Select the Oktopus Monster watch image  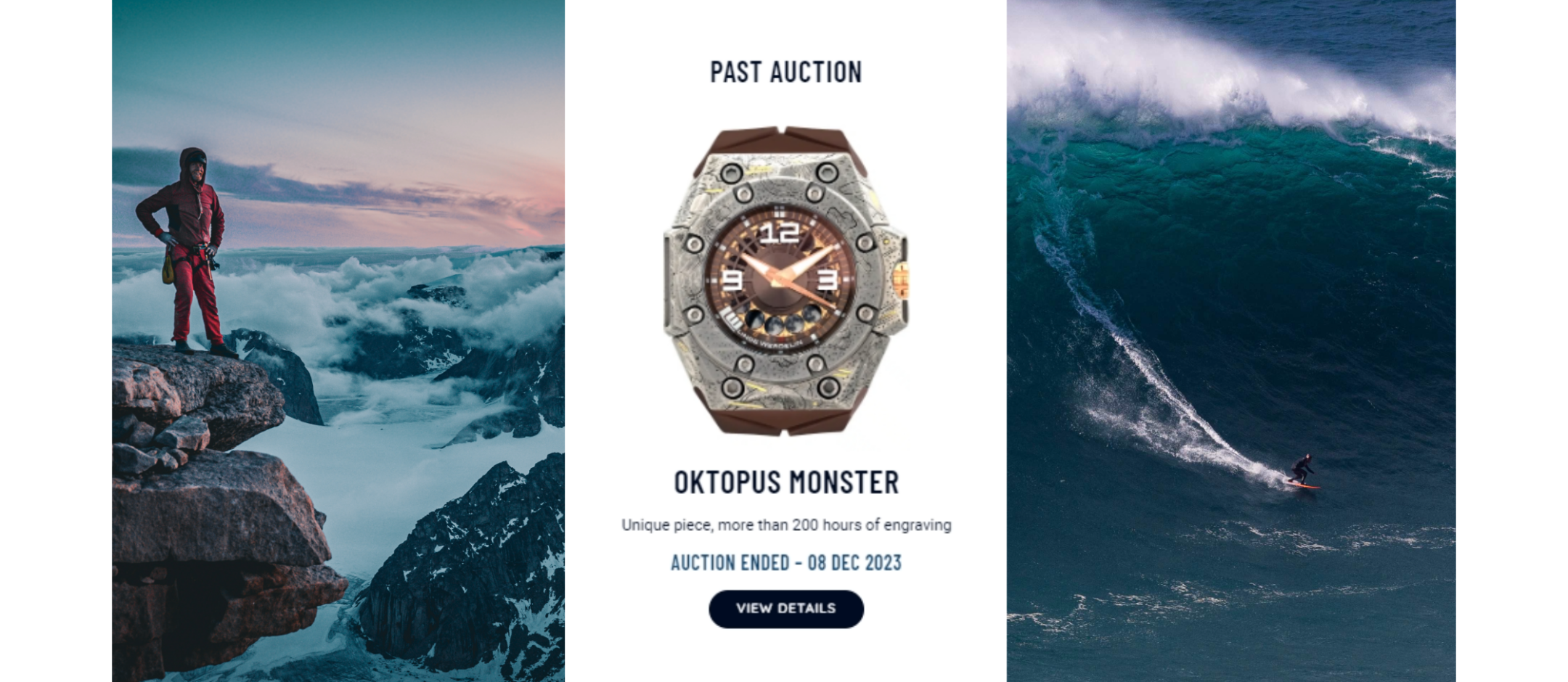tap(786, 281)
